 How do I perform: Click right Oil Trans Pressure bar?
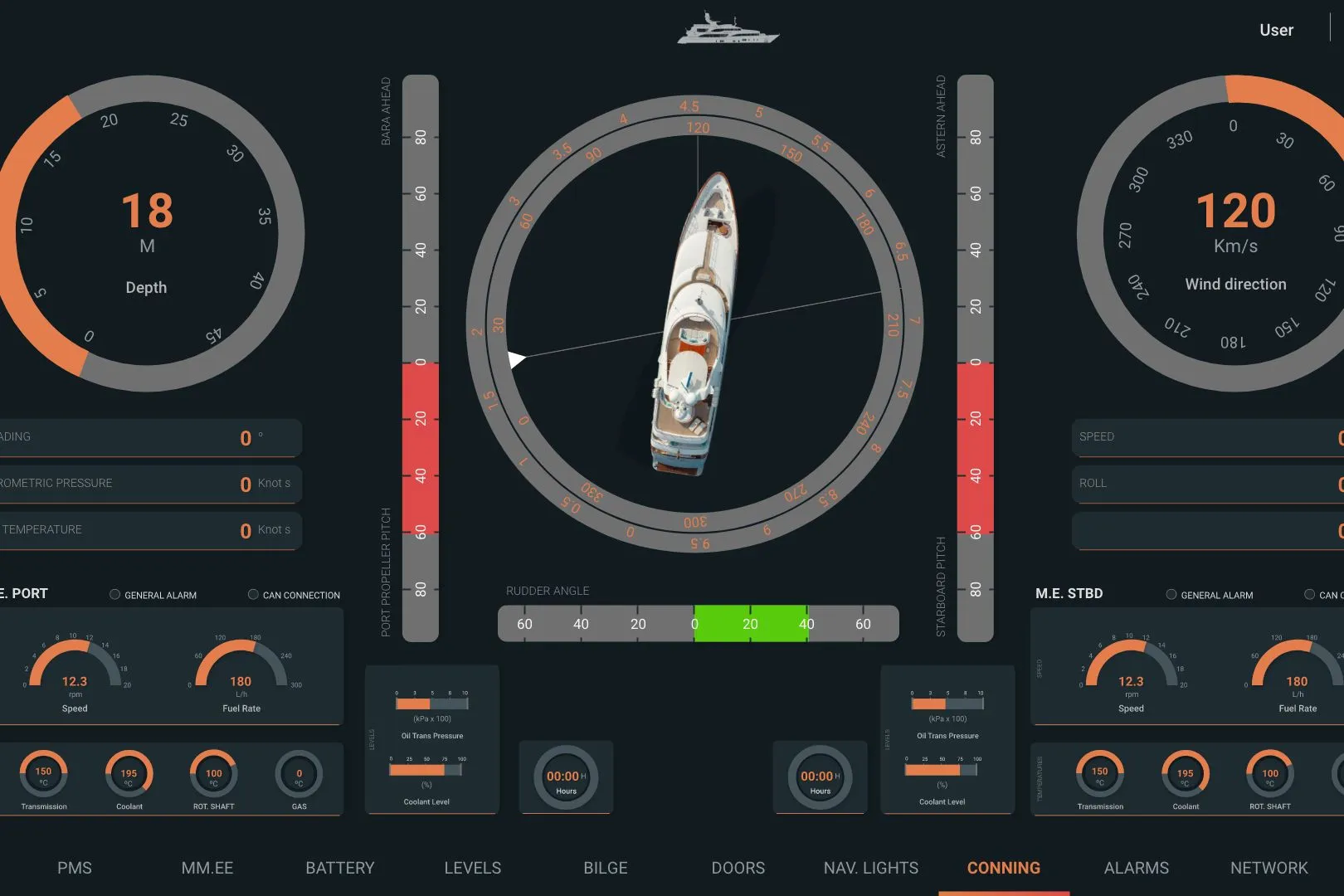[947, 704]
